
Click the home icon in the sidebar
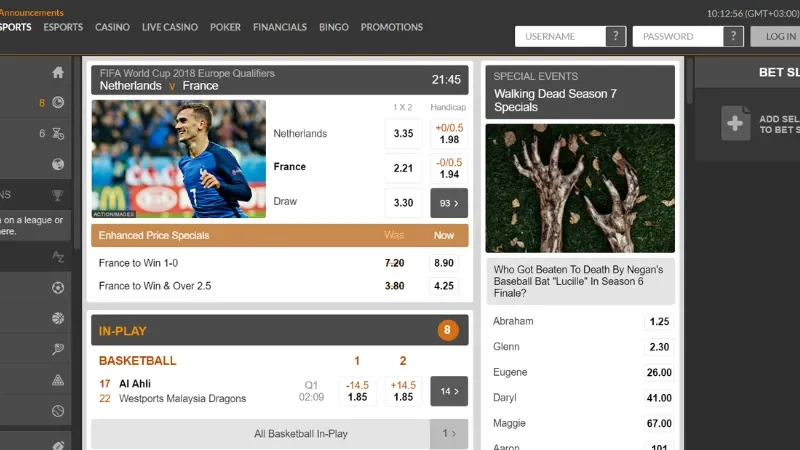[58, 72]
